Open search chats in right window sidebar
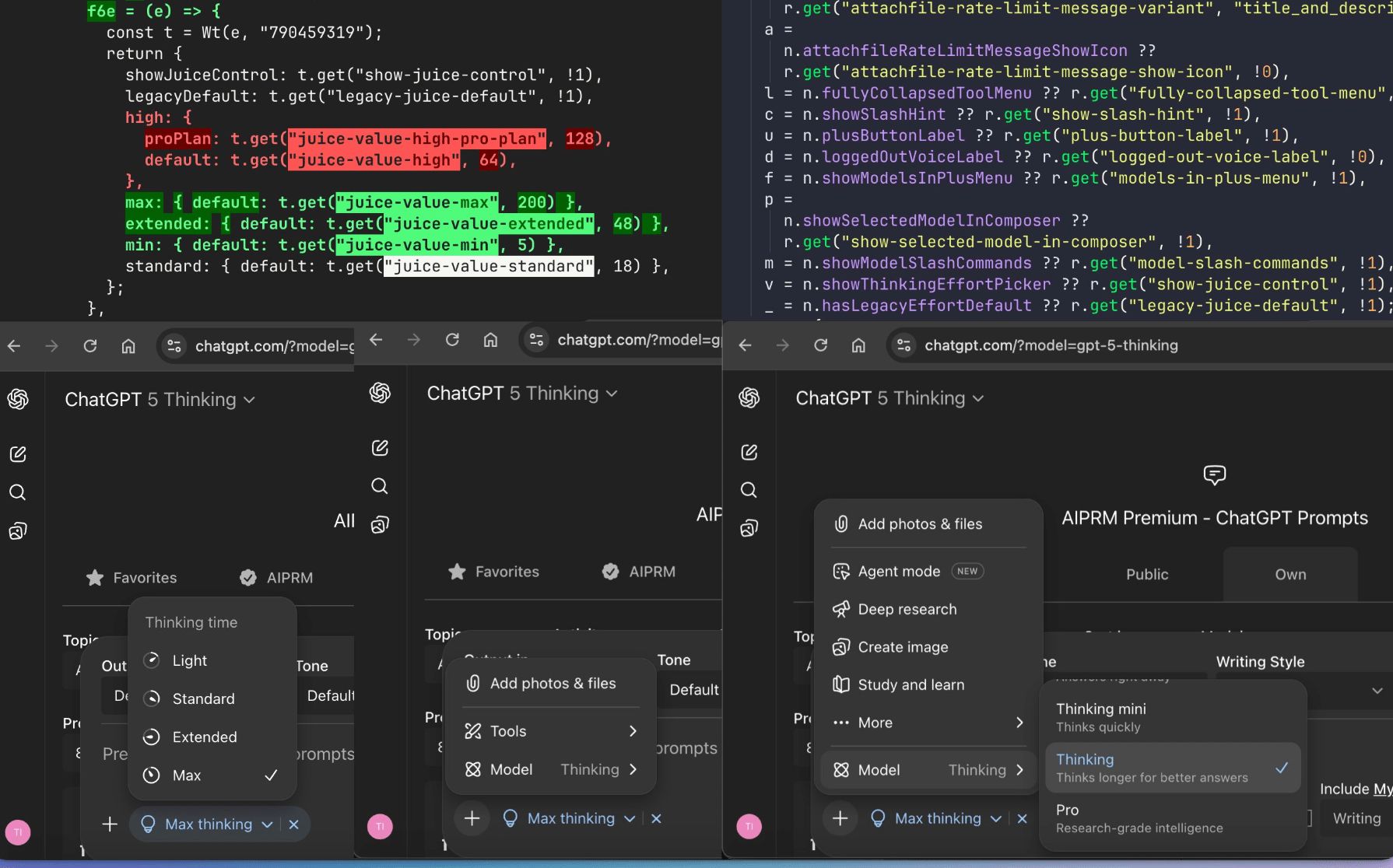This screenshot has height=868, width=1393. click(x=749, y=490)
